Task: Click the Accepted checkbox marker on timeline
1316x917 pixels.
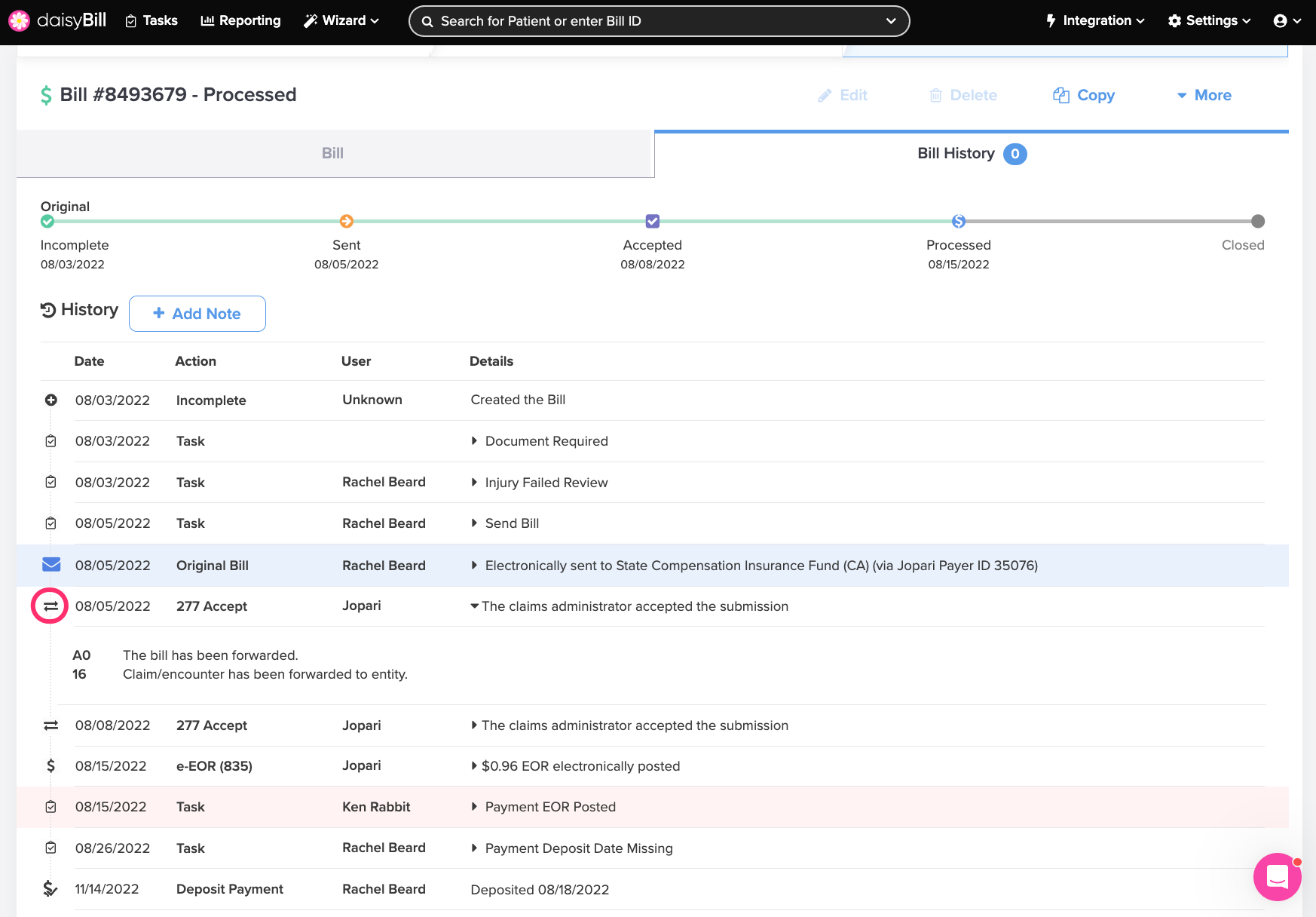Action: [x=653, y=221]
